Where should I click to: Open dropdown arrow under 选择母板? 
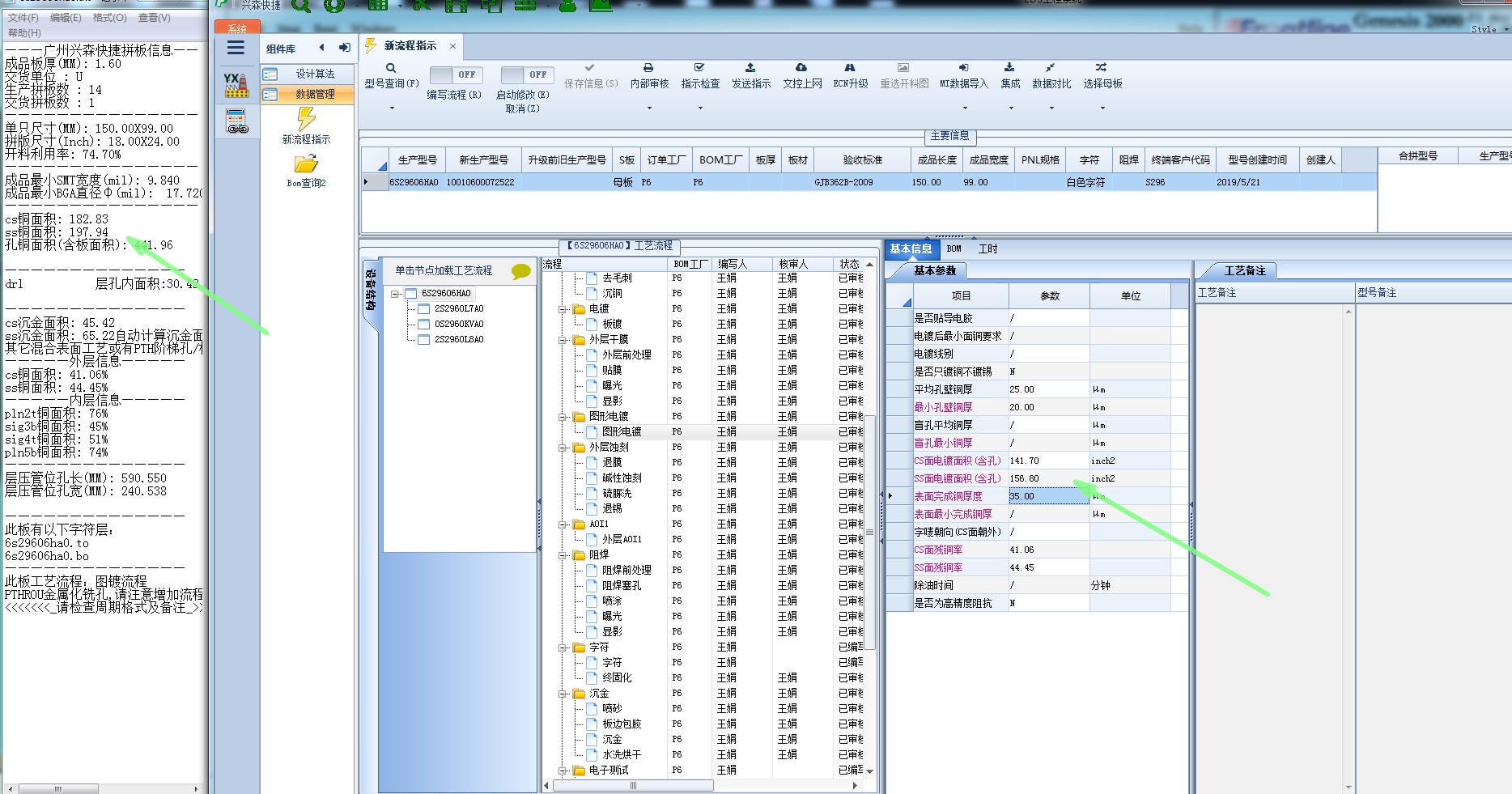pyautogui.click(x=1102, y=108)
